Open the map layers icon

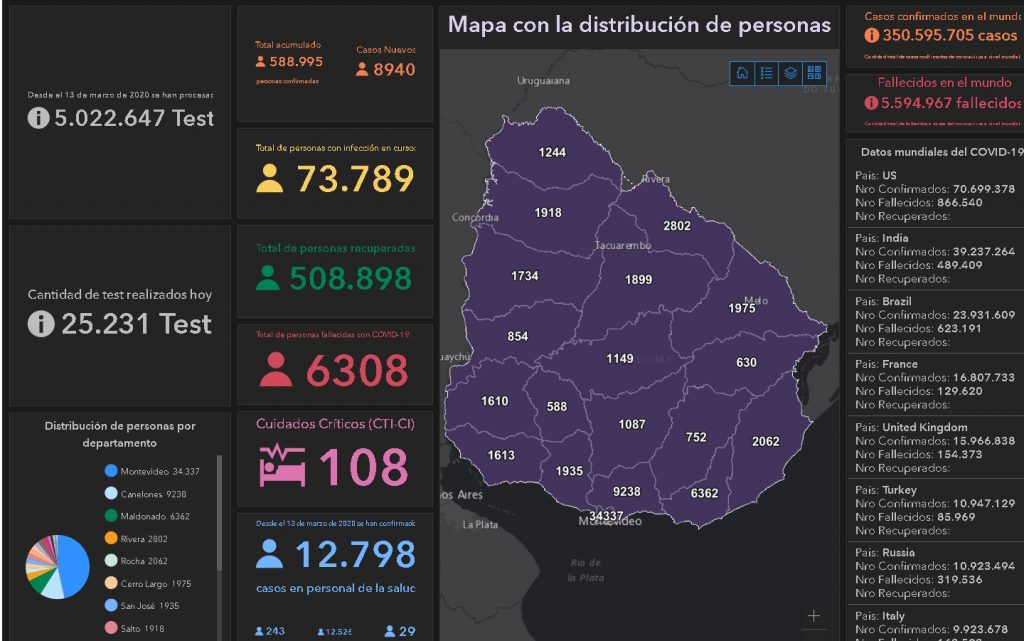[790, 72]
